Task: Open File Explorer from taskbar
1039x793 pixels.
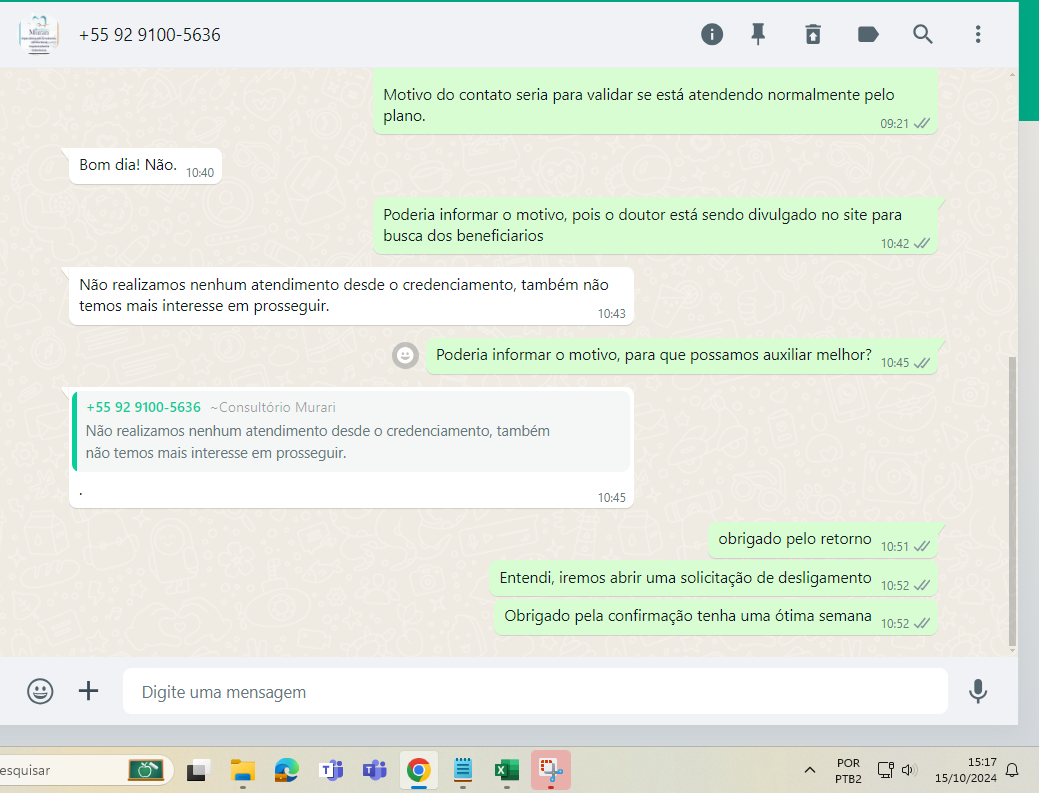Action: coord(243,770)
